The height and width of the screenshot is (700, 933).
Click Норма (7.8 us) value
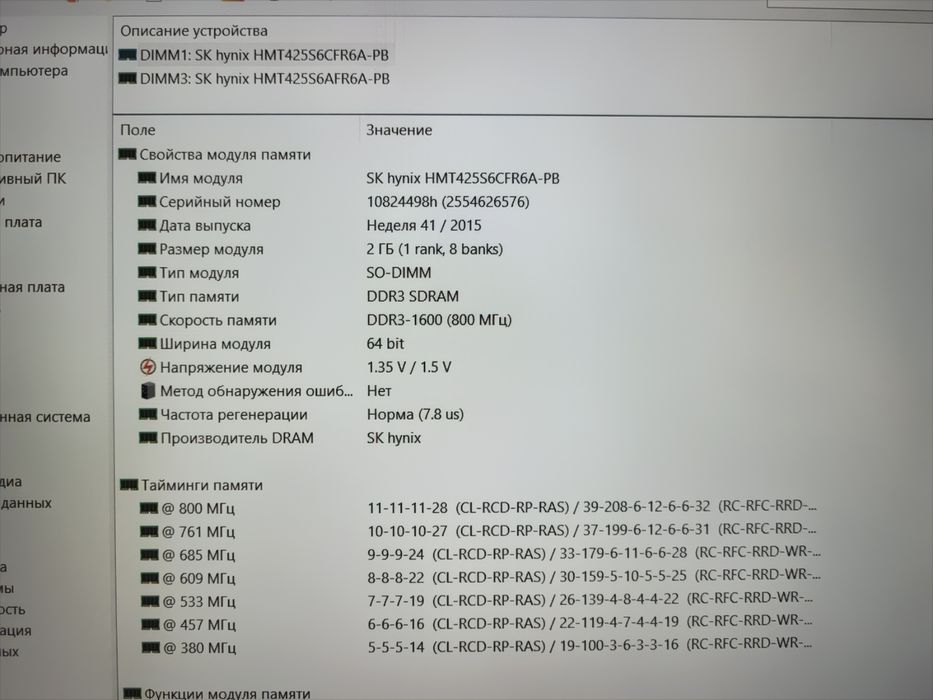[415, 414]
